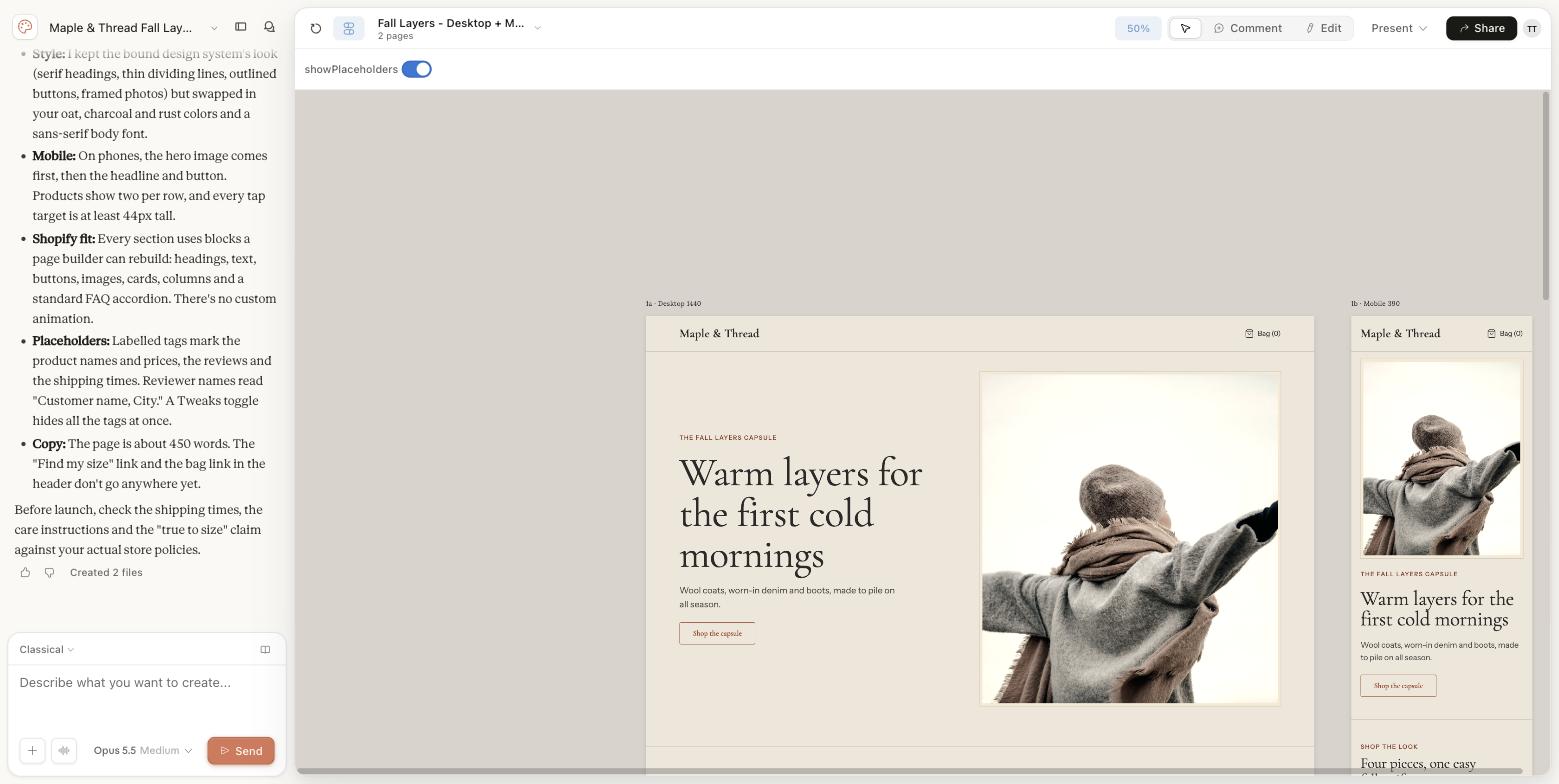This screenshot has height=784, width=1559.
Task: Click the '1b · Mobile 390' frame label
Action: 1375,304
